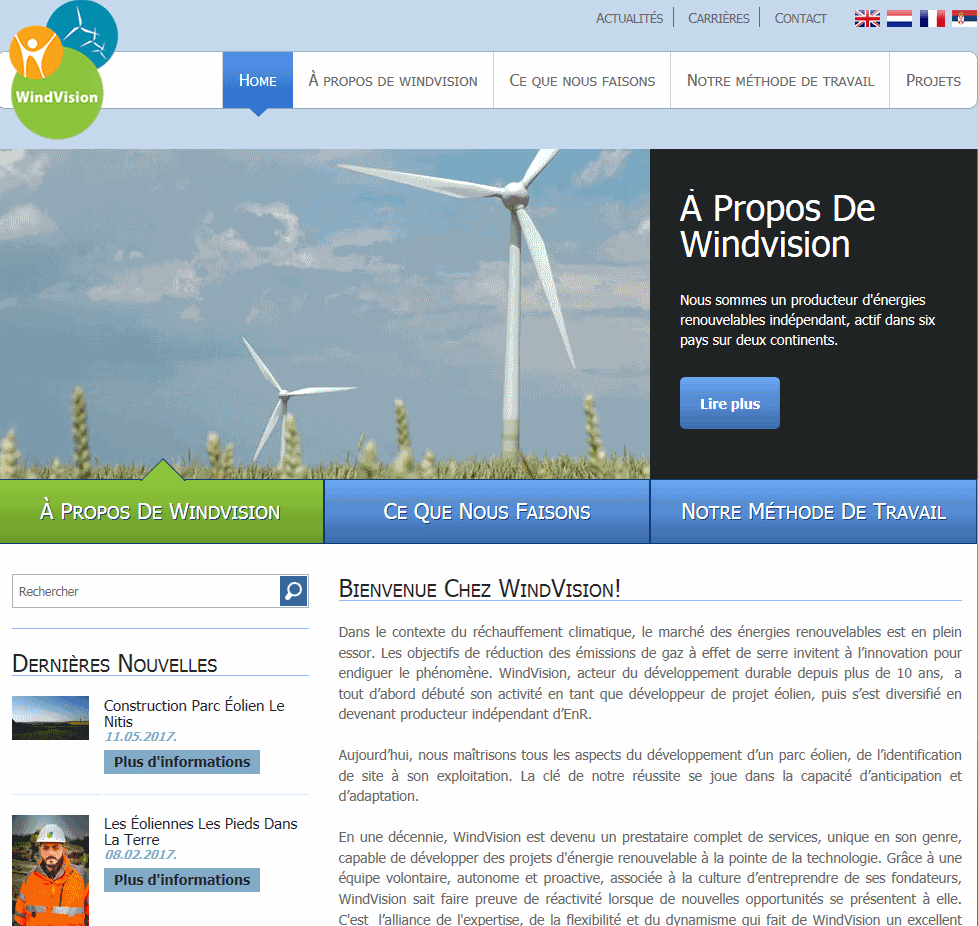Click the date 08.02.2017.
The height and width of the screenshot is (926, 978).
click(x=140, y=854)
